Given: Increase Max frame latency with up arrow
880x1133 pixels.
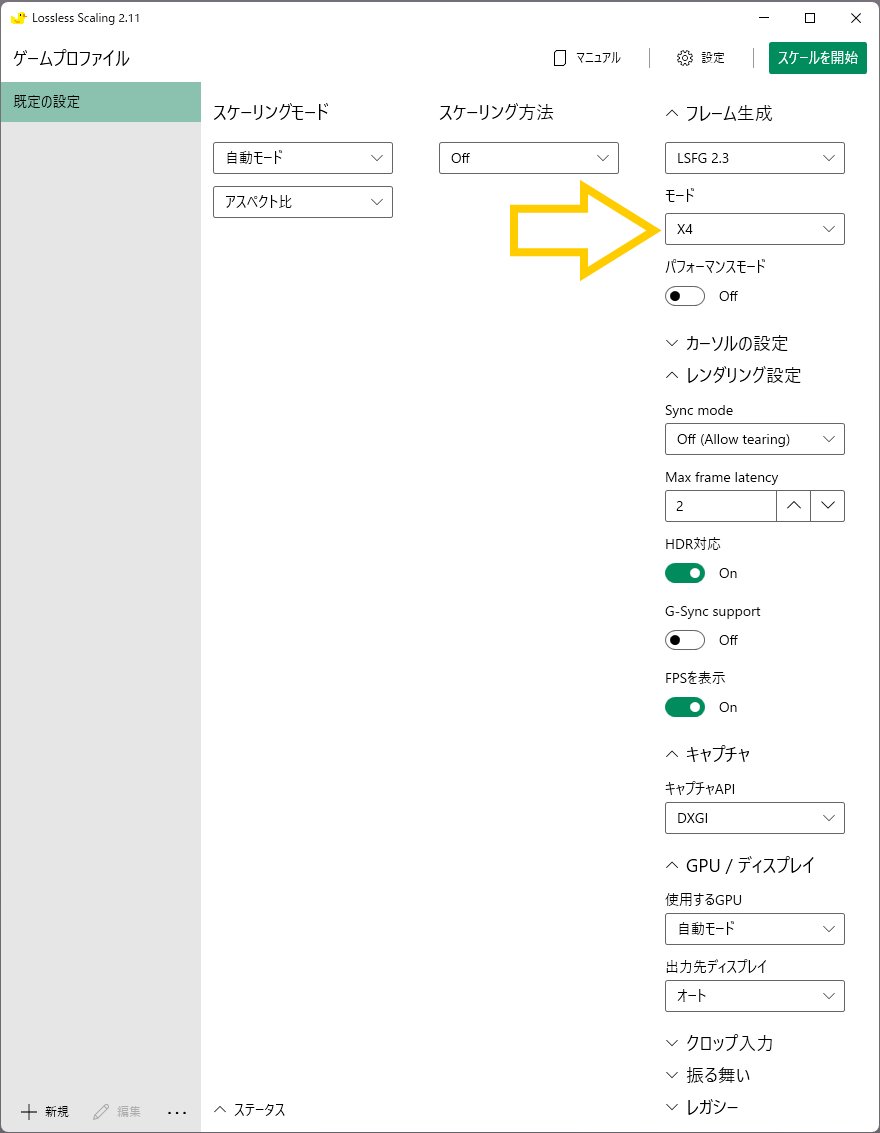Looking at the screenshot, I should tap(793, 506).
